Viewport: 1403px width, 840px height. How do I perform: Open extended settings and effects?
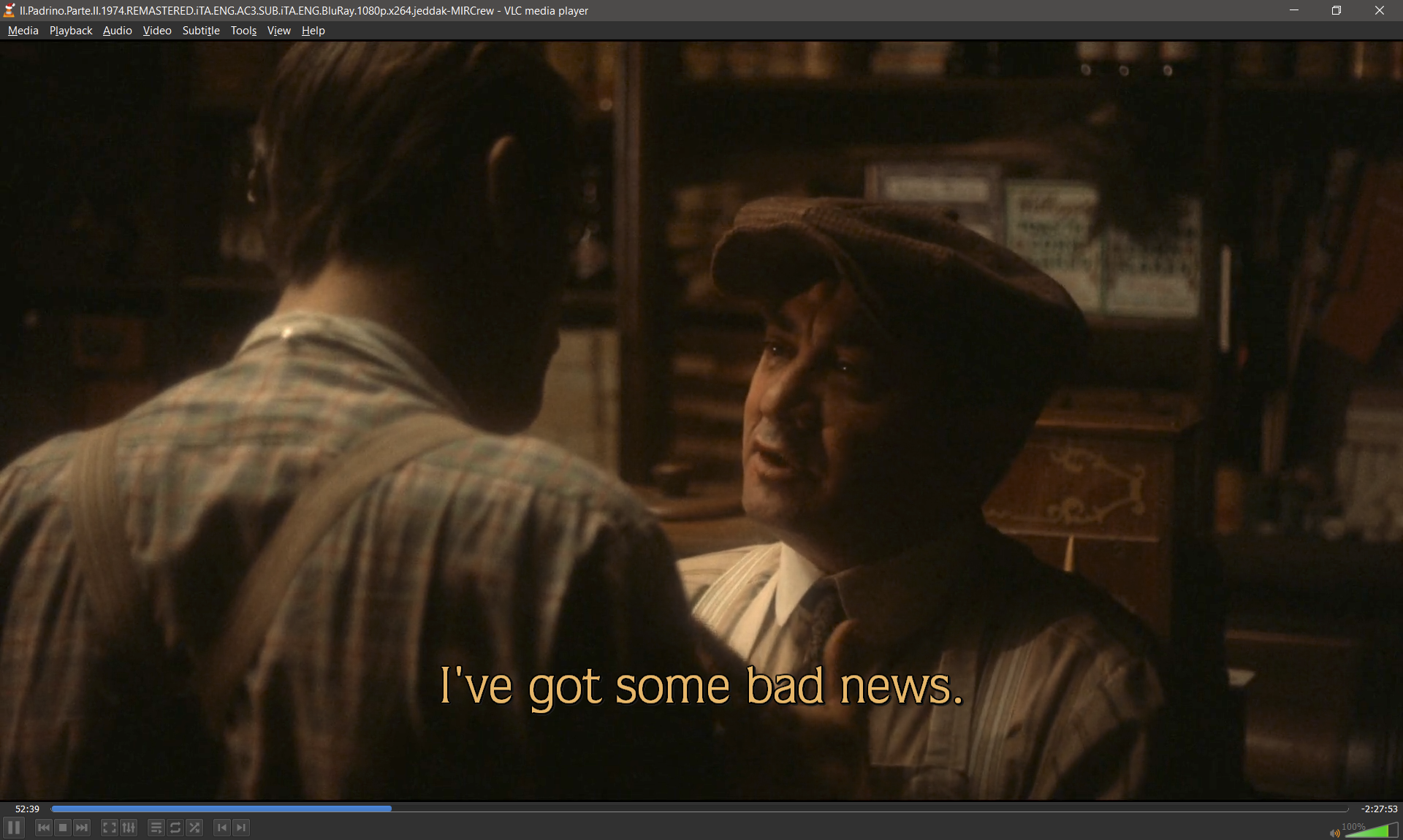coord(129,828)
